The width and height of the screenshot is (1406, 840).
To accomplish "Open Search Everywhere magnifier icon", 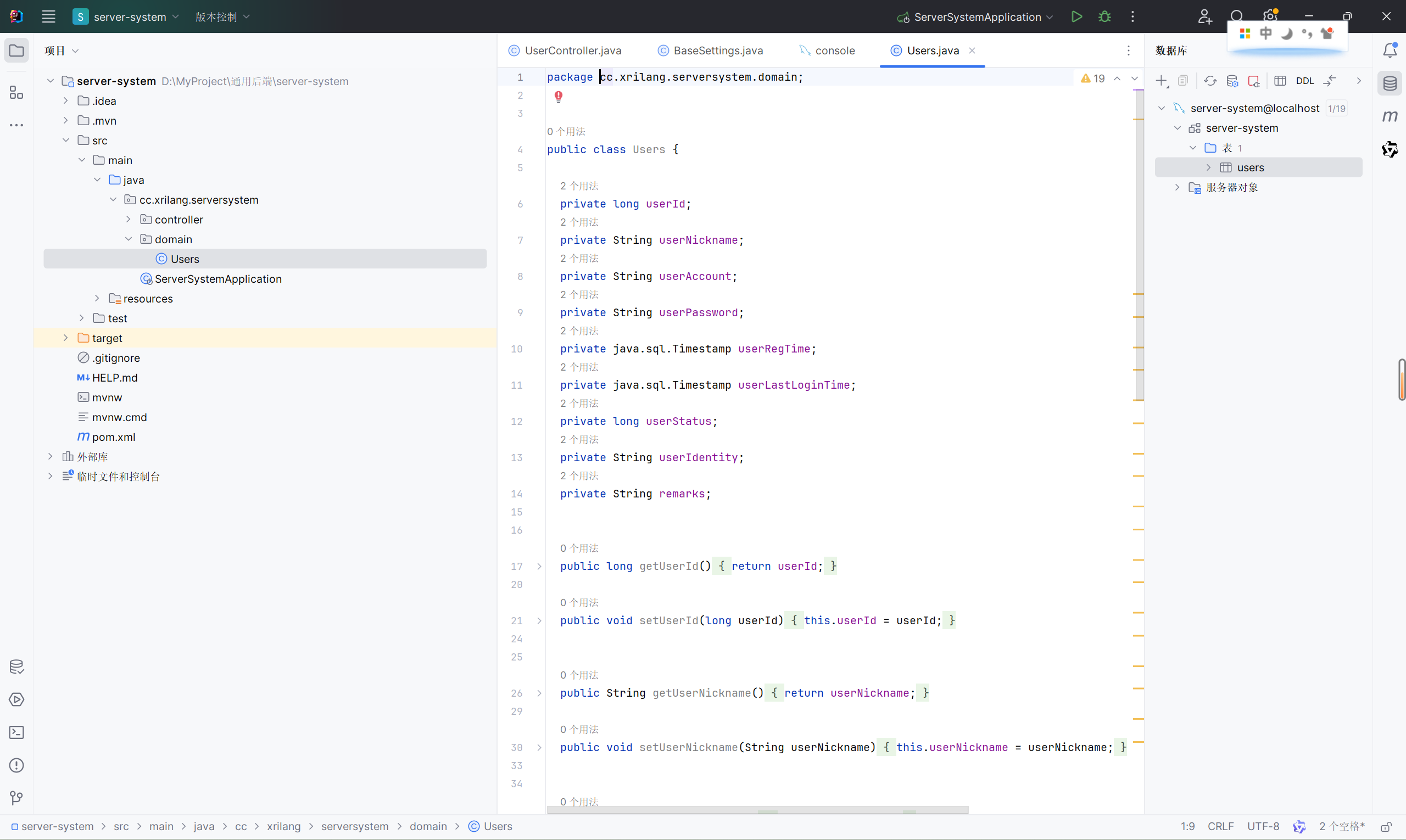I will coord(1237,16).
